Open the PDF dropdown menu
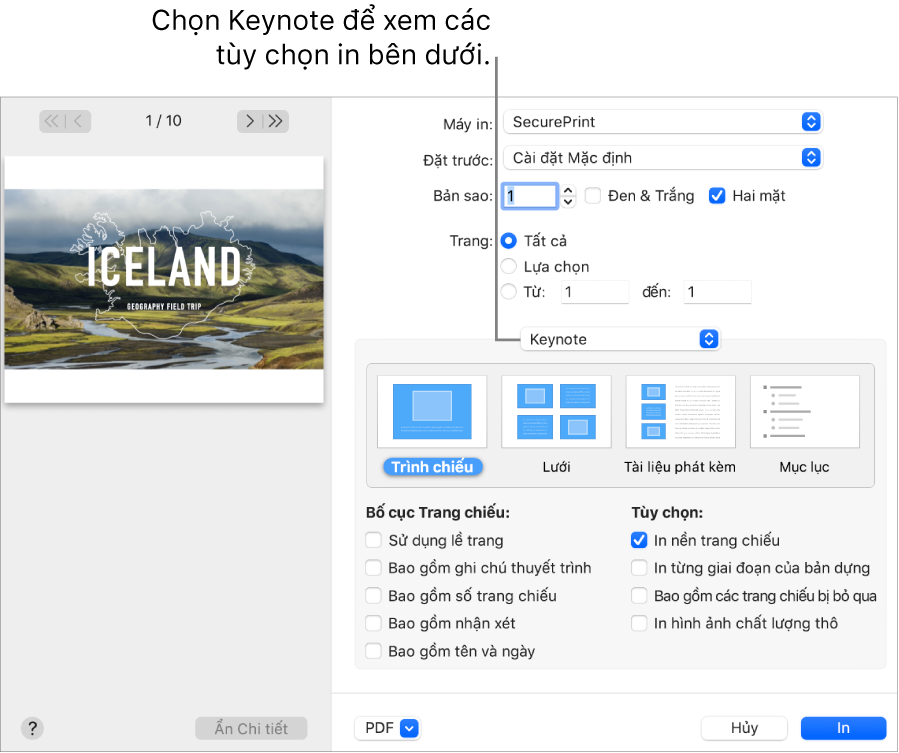Screen dimensions: 899x753 pyautogui.click(x=387, y=728)
